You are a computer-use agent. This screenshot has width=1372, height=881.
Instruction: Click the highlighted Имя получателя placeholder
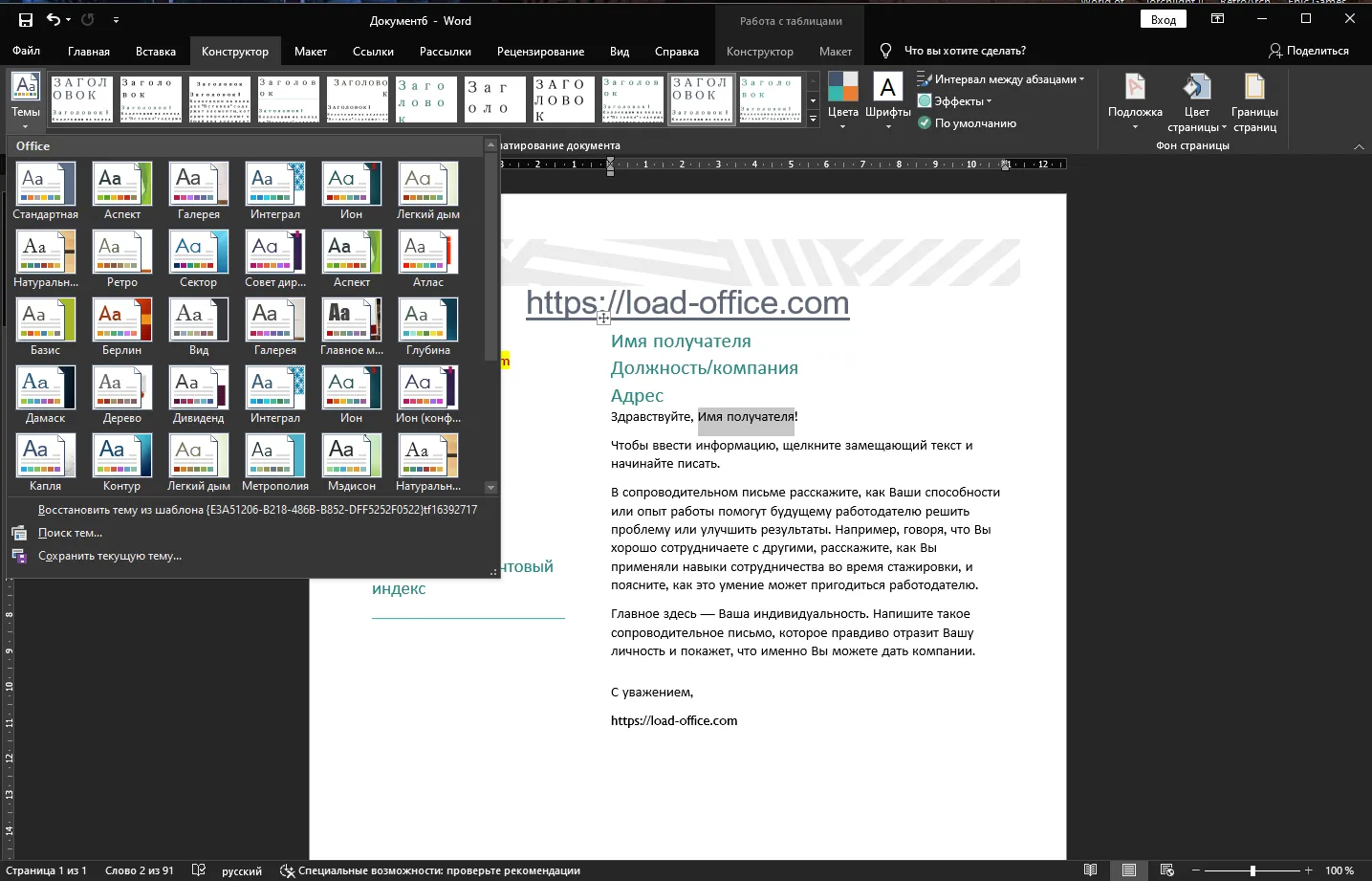(x=746, y=417)
